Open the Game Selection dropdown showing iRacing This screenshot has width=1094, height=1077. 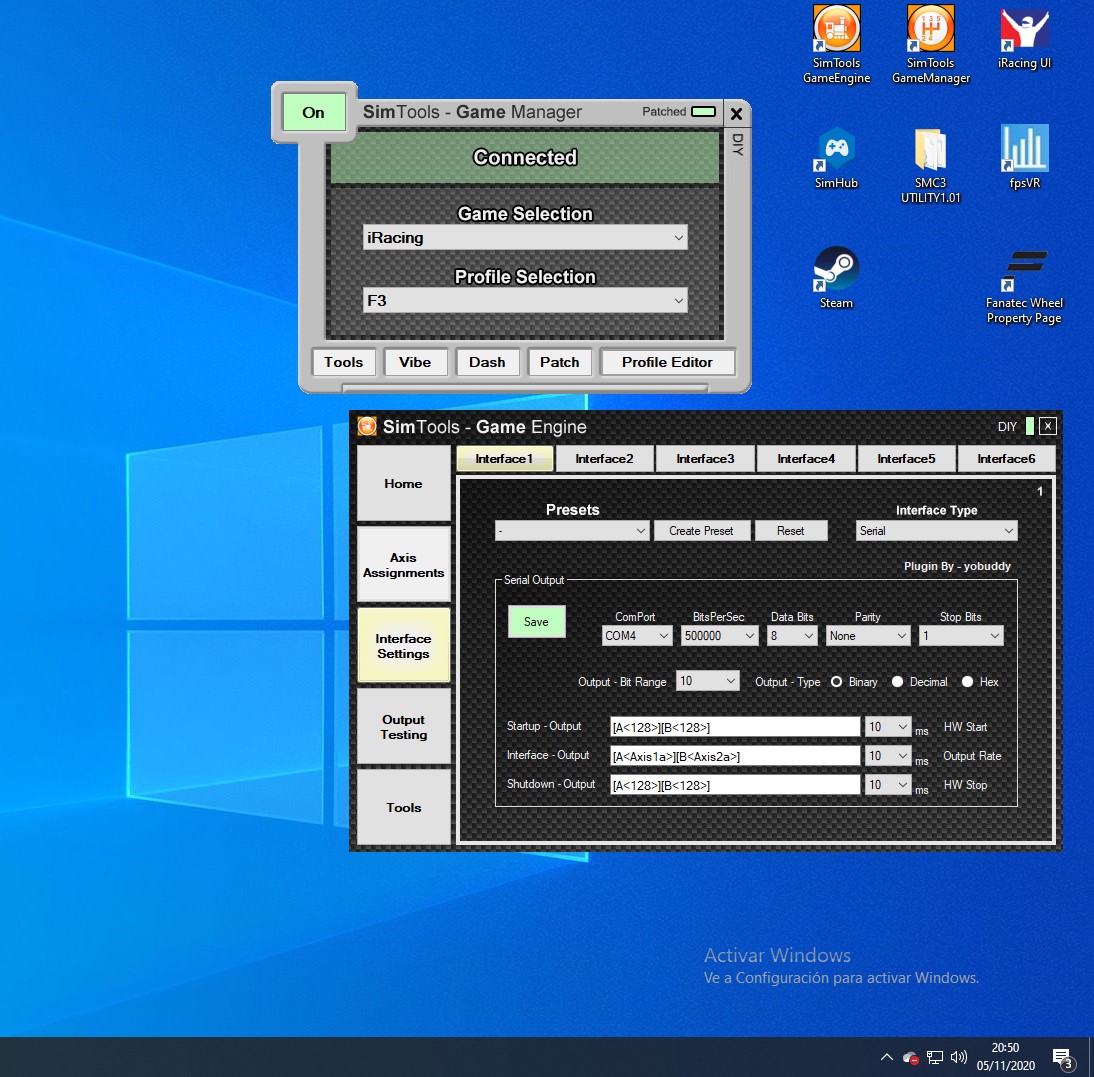click(525, 238)
